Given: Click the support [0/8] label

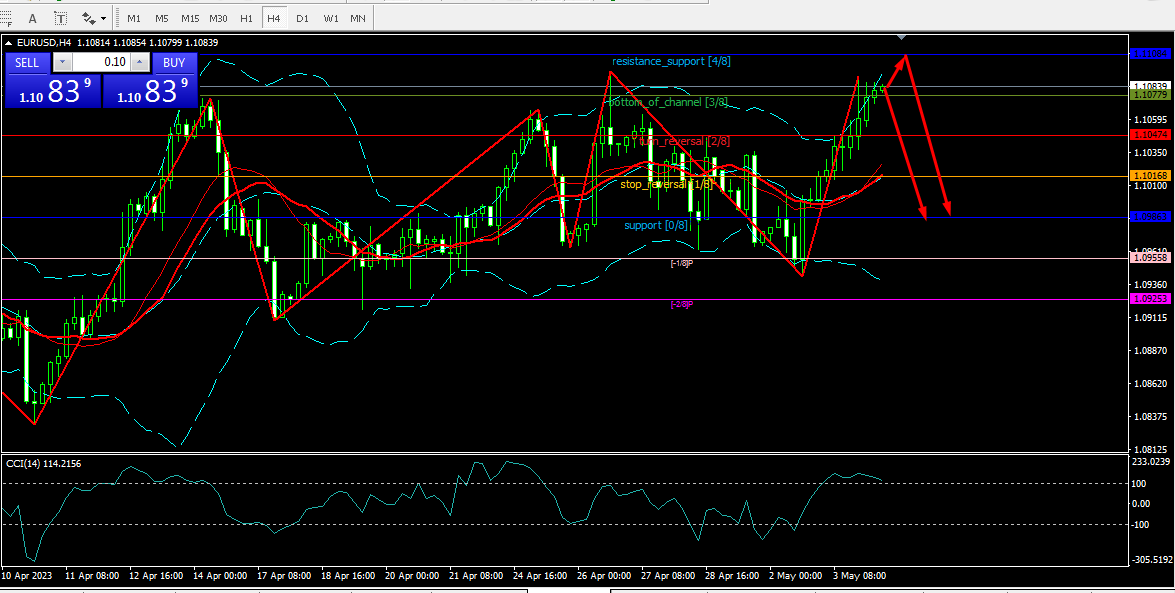Looking at the screenshot, I should (x=656, y=225).
